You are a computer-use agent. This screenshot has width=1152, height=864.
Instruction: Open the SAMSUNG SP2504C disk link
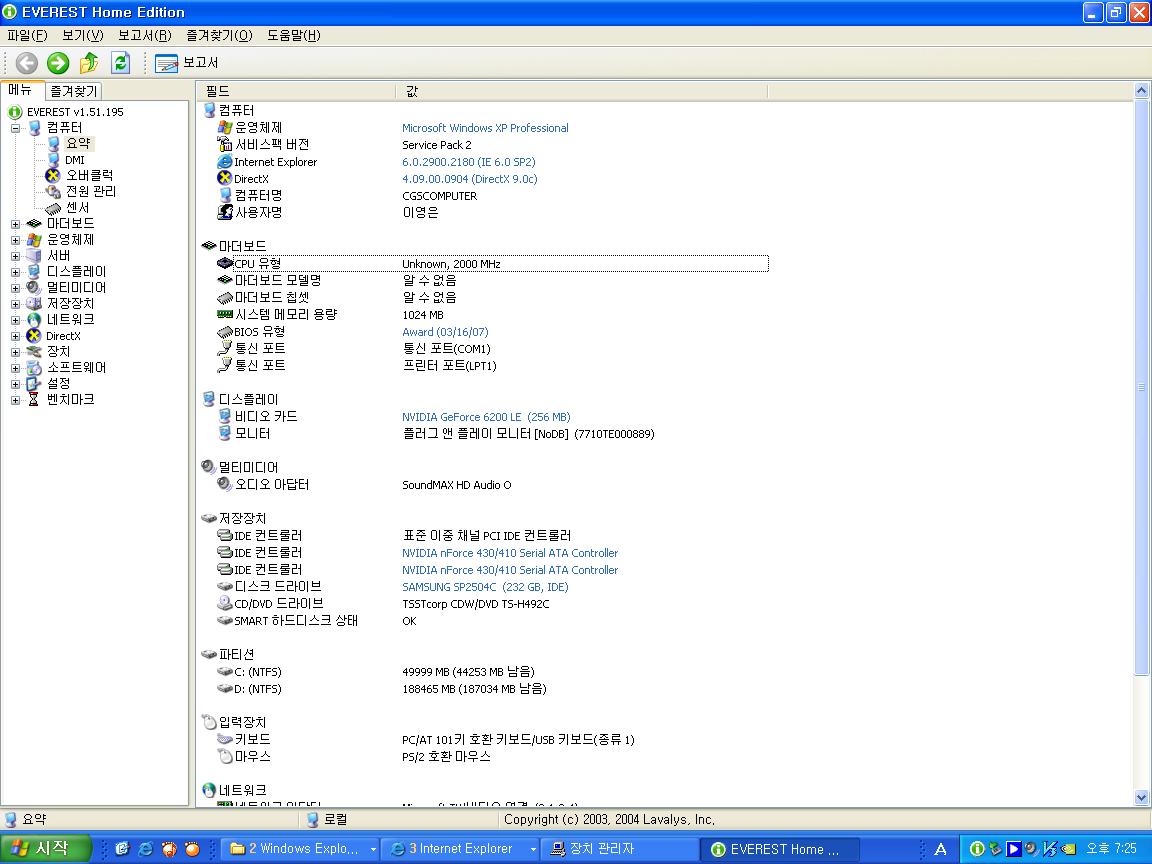click(x=485, y=587)
